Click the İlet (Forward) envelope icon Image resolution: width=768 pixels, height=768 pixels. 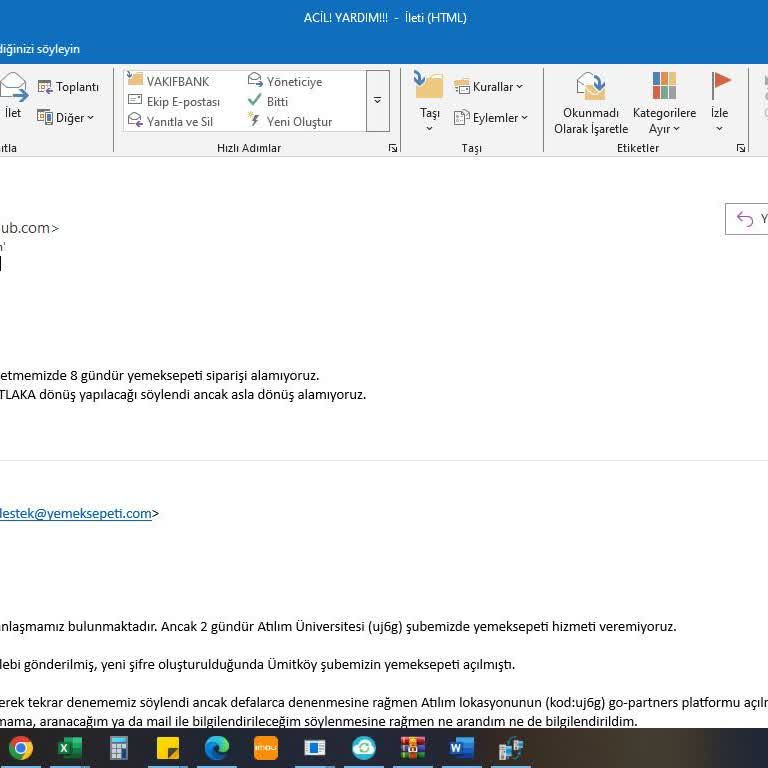coord(13,87)
